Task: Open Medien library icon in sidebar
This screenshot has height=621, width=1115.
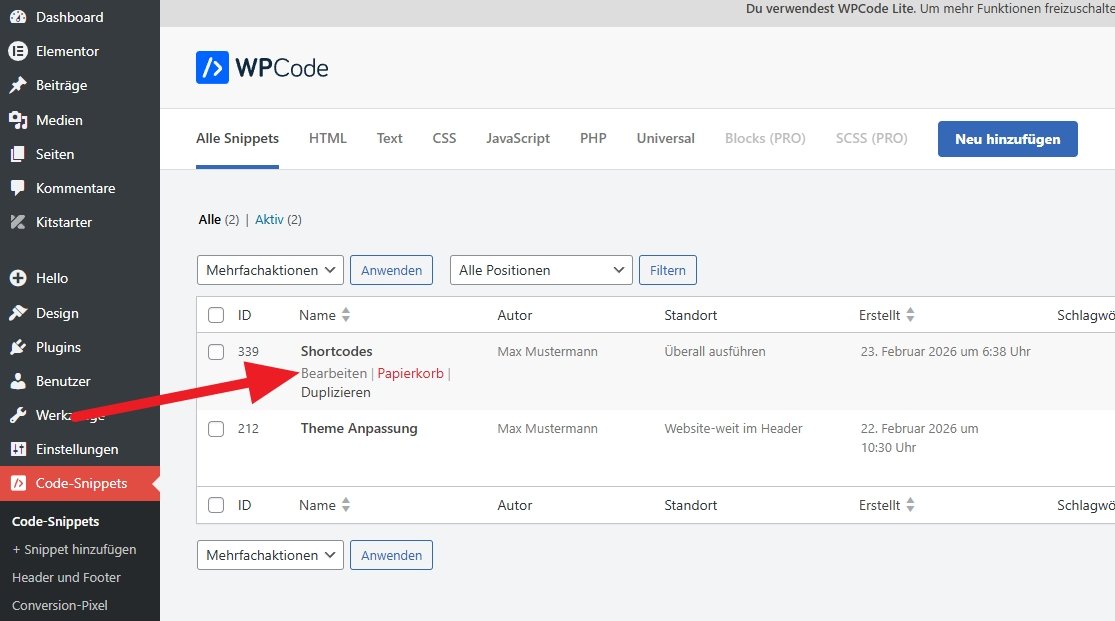Action: point(17,120)
